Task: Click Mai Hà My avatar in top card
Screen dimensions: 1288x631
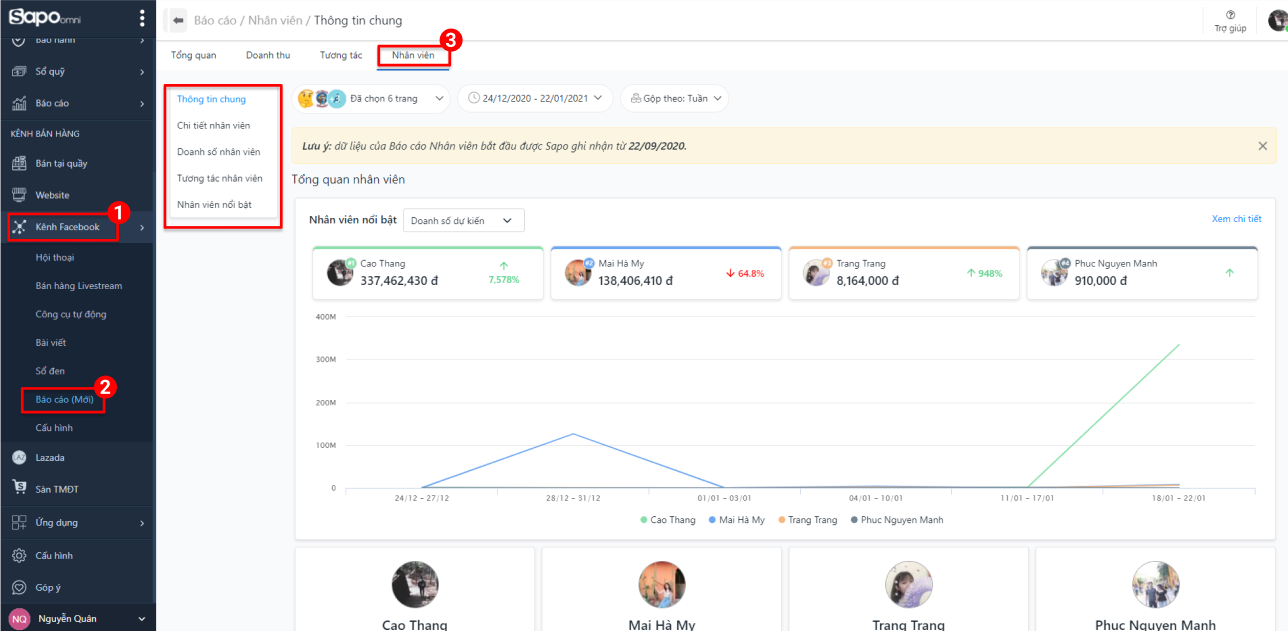Action: tap(578, 272)
